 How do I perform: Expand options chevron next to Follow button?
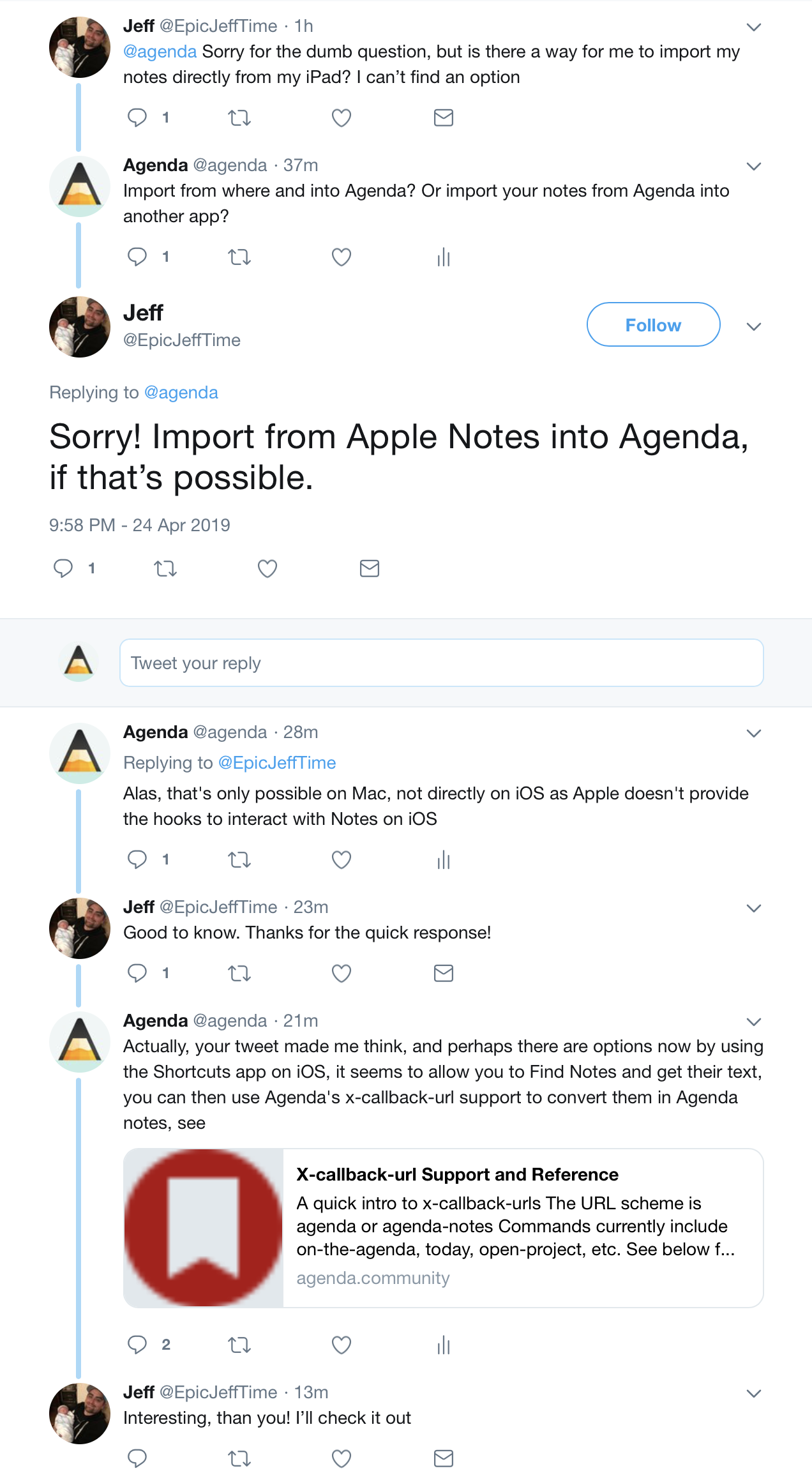click(754, 326)
